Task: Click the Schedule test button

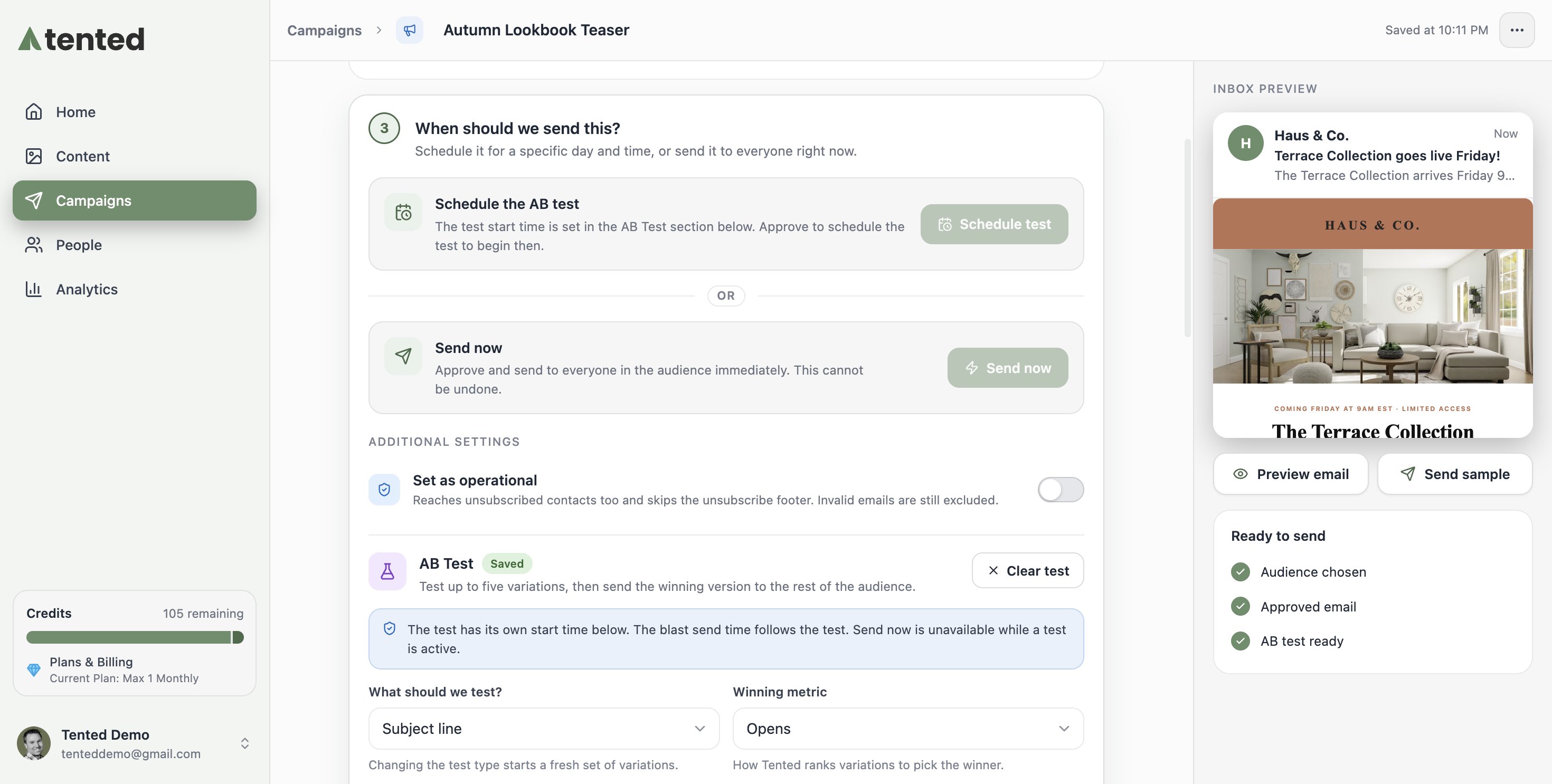Action: coord(994,224)
